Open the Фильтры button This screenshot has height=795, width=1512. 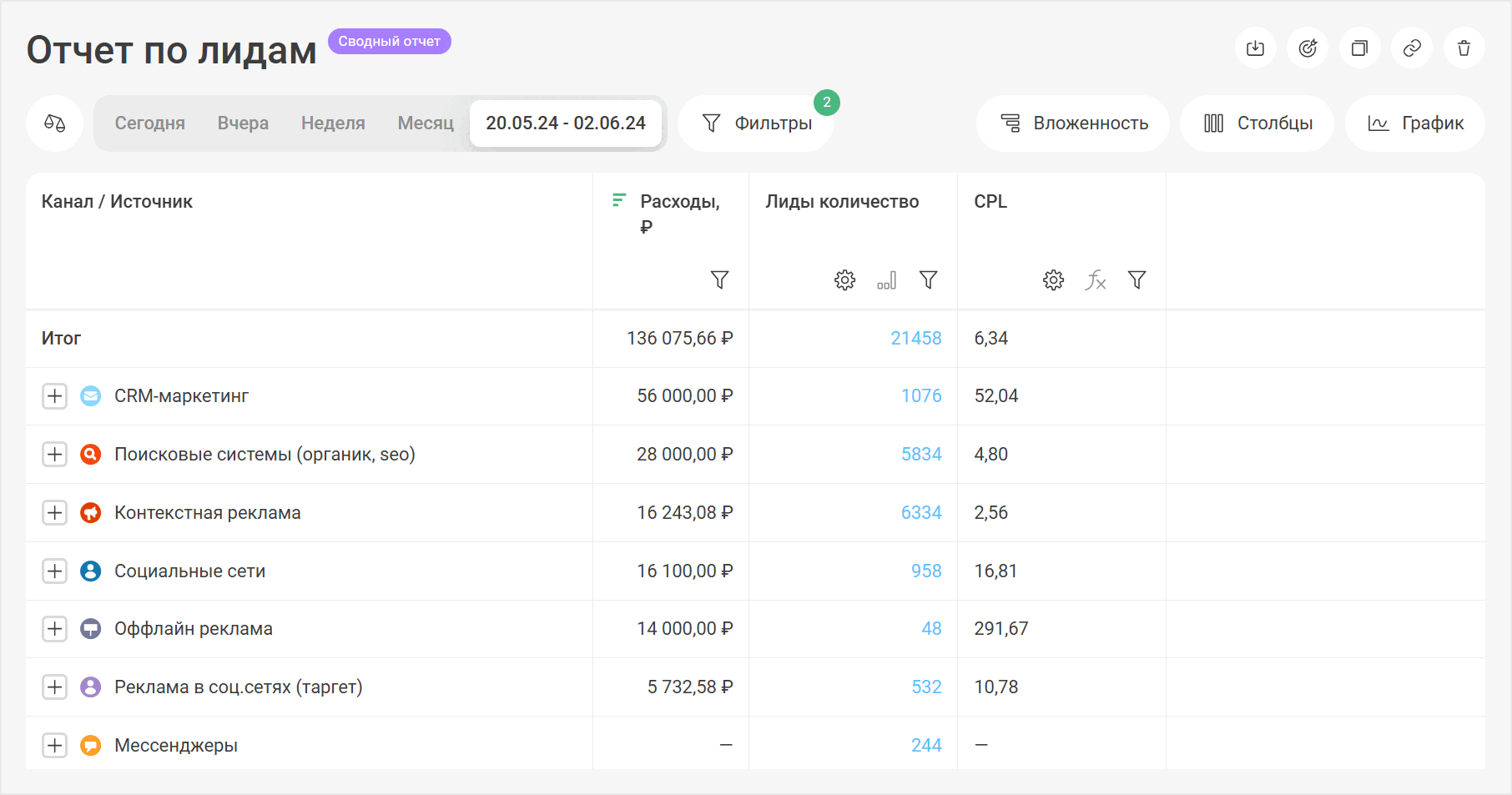[x=756, y=123]
